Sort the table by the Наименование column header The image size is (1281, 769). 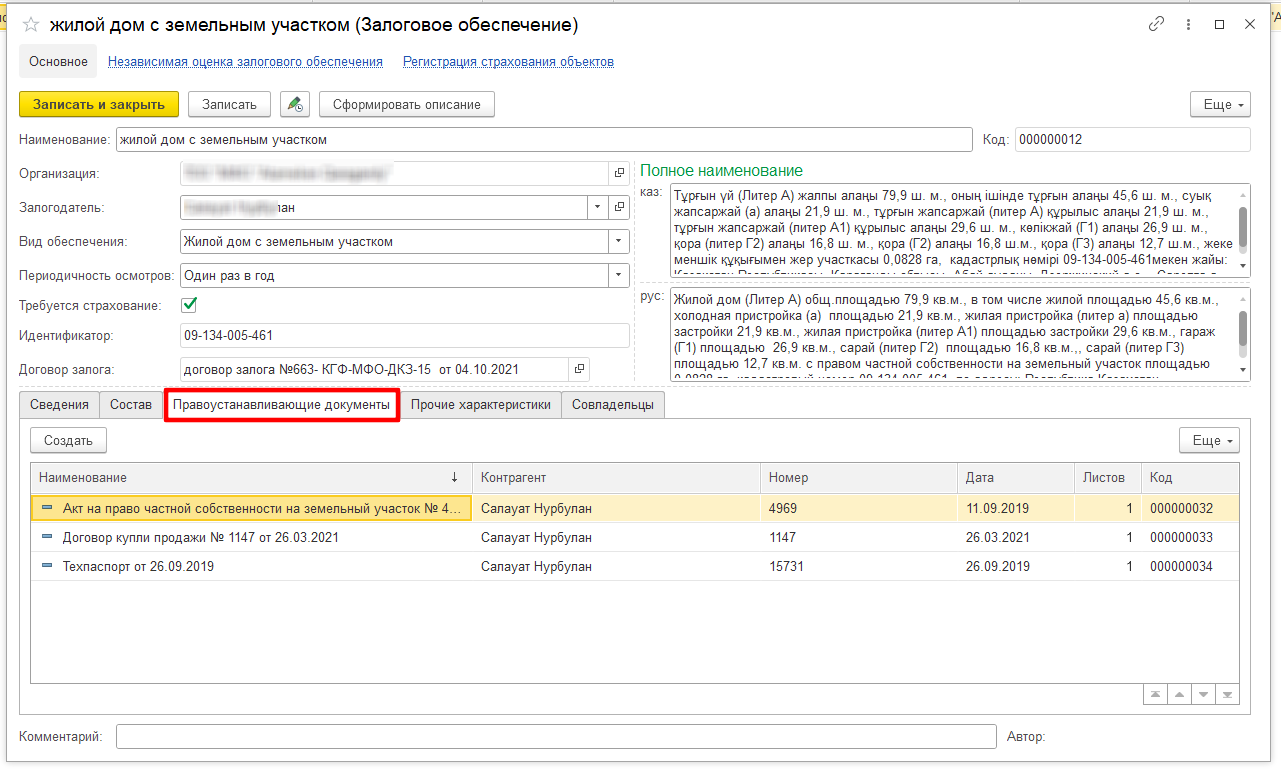(x=250, y=478)
